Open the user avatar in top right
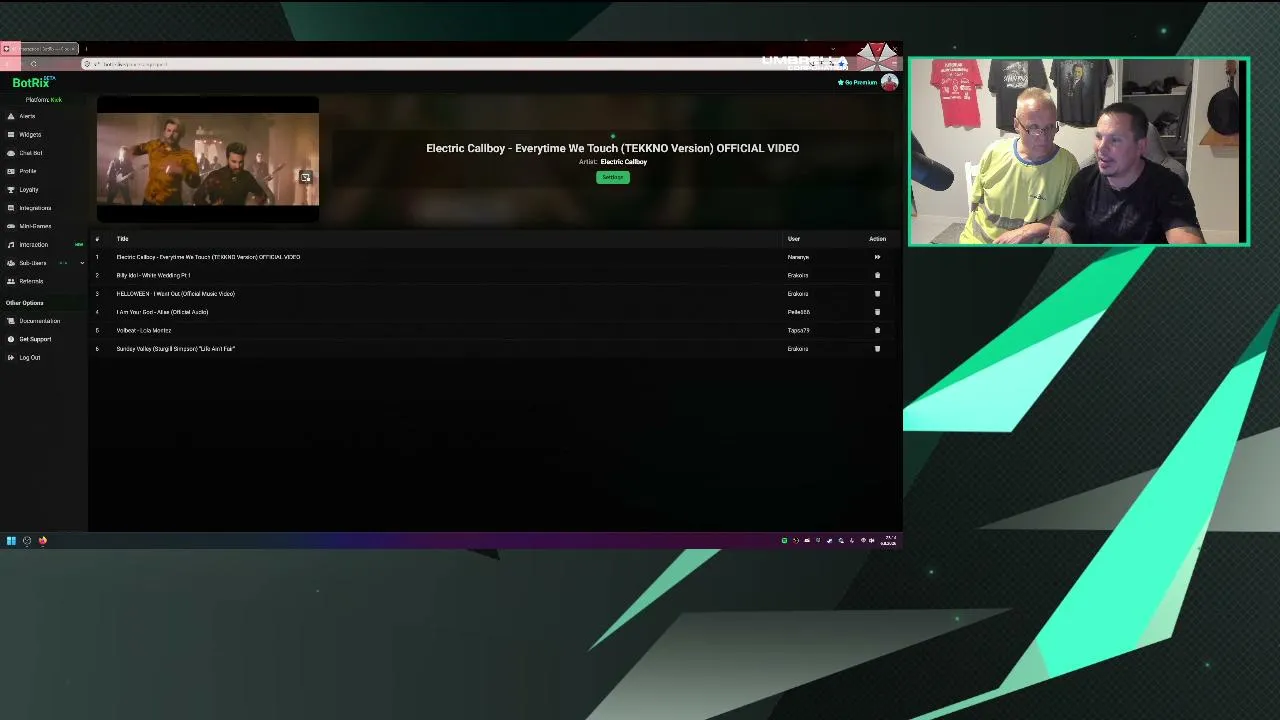Image resolution: width=1280 pixels, height=720 pixels. click(889, 82)
